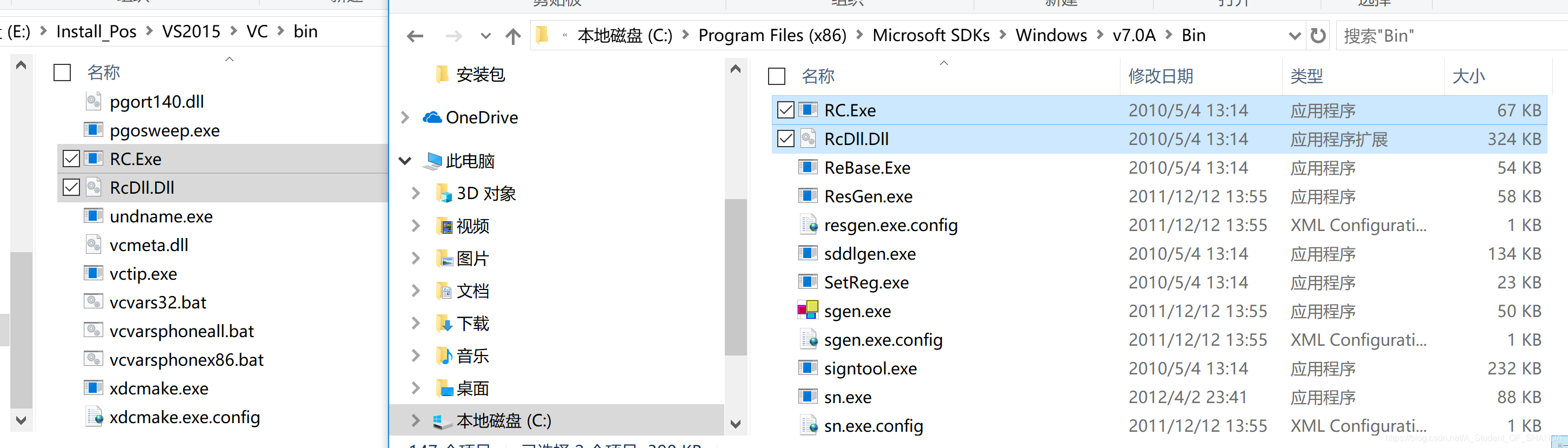
Task: Click the xdcmake.exe.config icon in the left window
Action: tap(95, 416)
